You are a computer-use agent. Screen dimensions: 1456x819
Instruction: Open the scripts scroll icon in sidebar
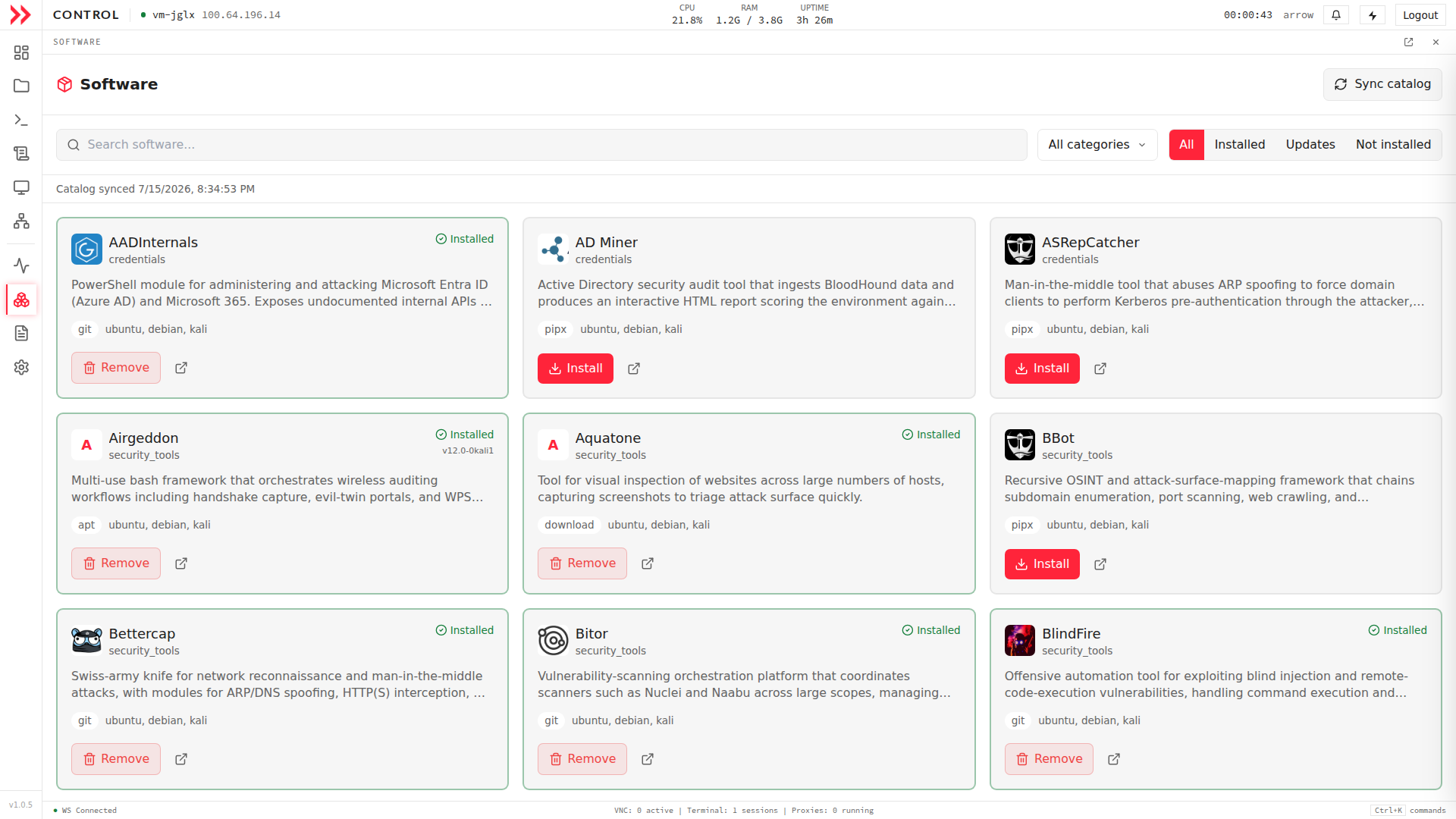point(21,153)
